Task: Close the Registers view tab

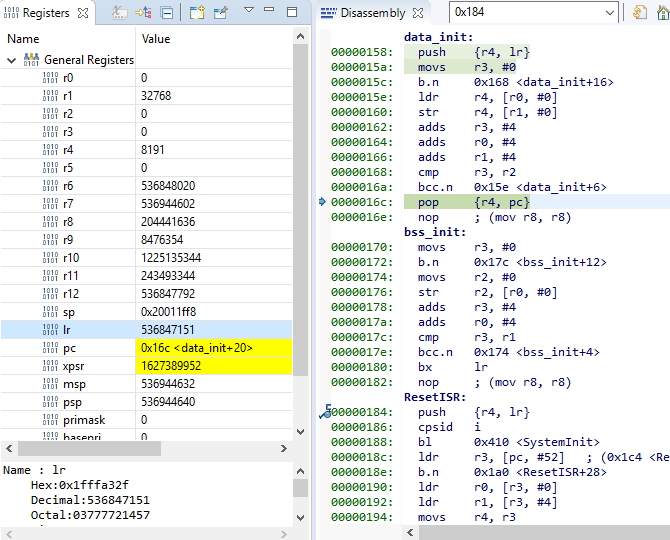Action: 83,13
